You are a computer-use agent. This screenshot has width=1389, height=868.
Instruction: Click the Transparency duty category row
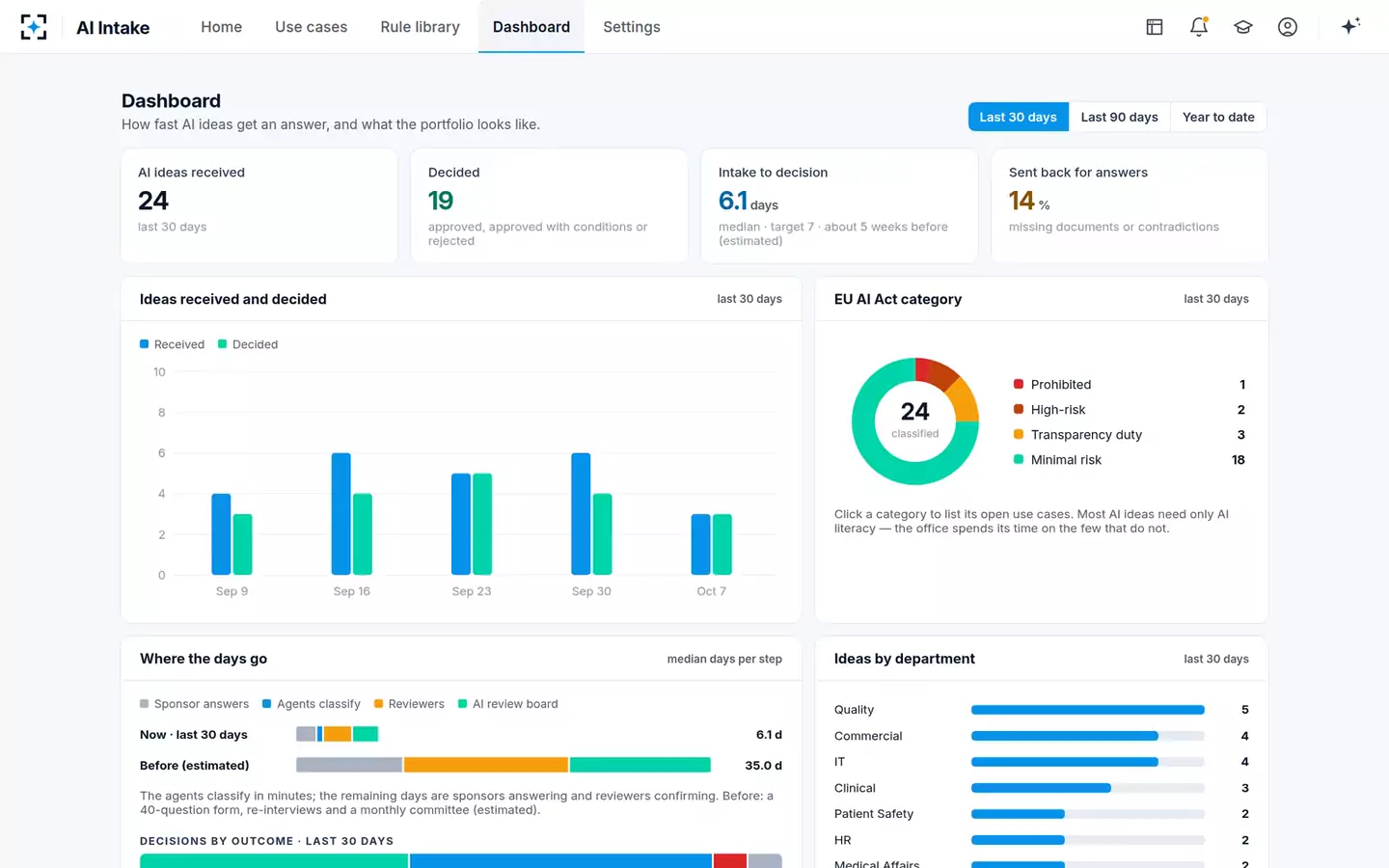(1130, 435)
